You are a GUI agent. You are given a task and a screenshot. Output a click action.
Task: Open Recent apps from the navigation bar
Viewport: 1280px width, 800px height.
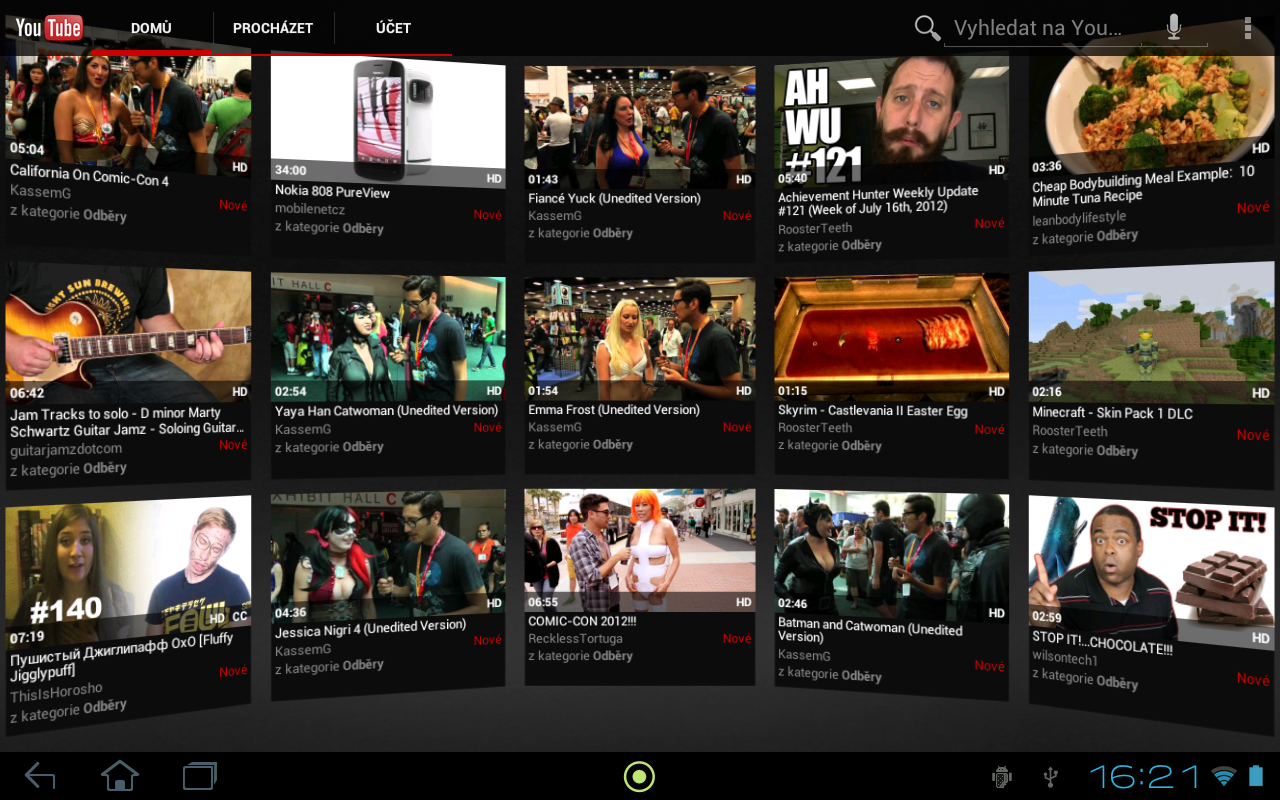(198, 775)
